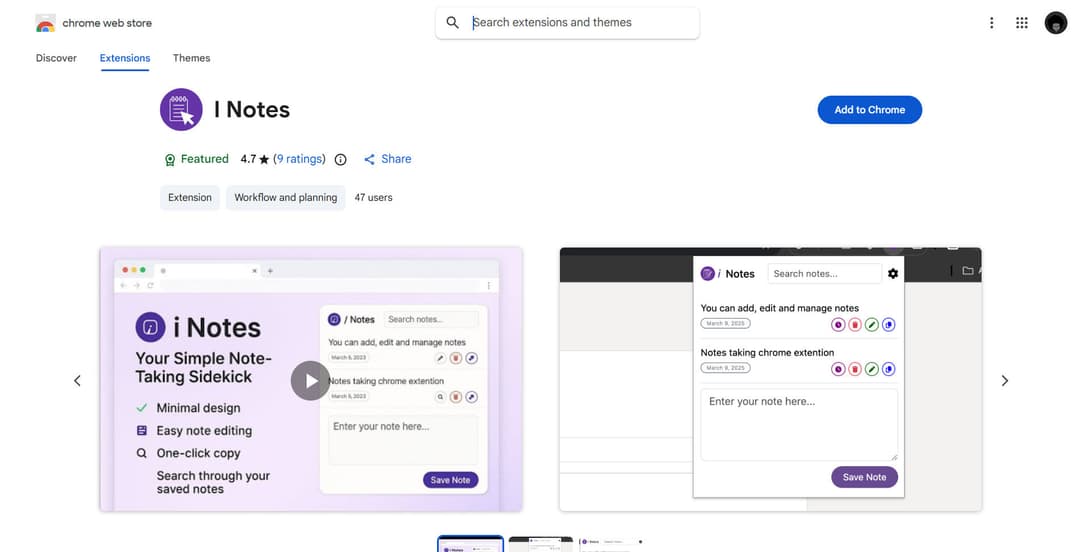
Task: Open the 9 ratings link
Action: pos(300,159)
